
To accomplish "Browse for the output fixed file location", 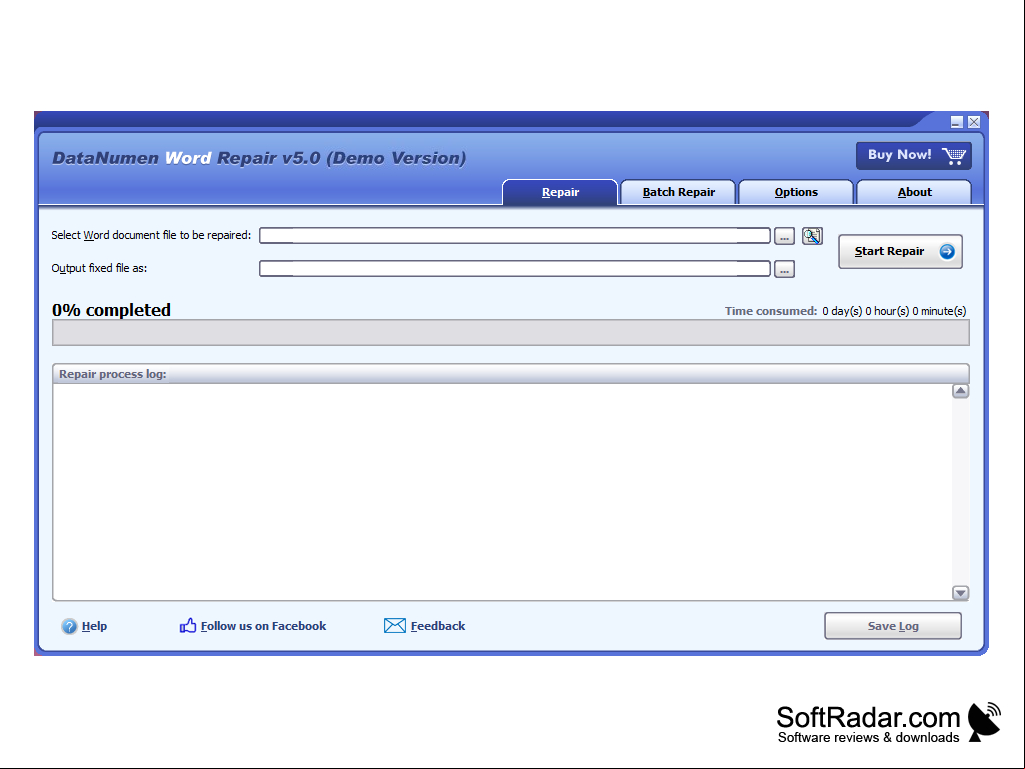I will coord(784,269).
